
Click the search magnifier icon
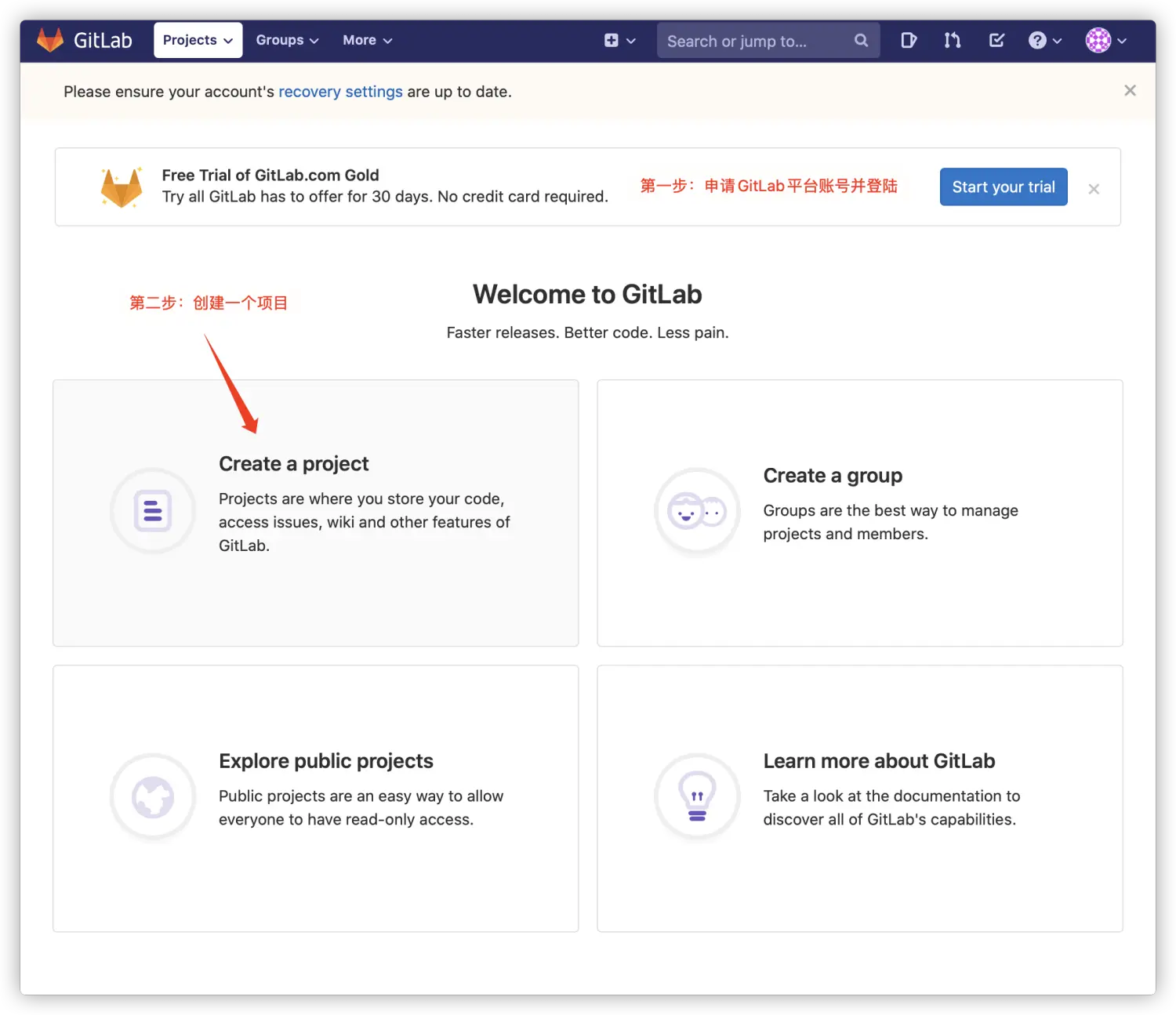coord(861,40)
